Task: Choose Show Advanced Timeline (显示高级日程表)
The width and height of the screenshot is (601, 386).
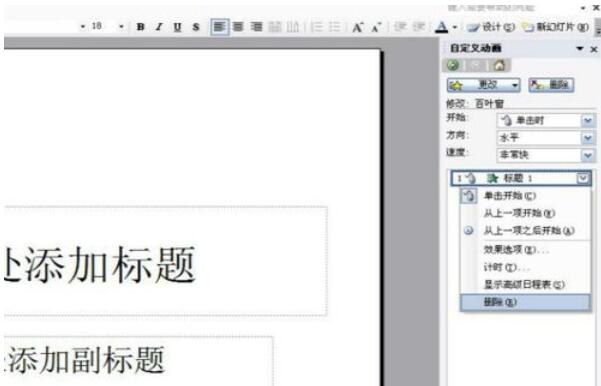Action: (x=525, y=285)
